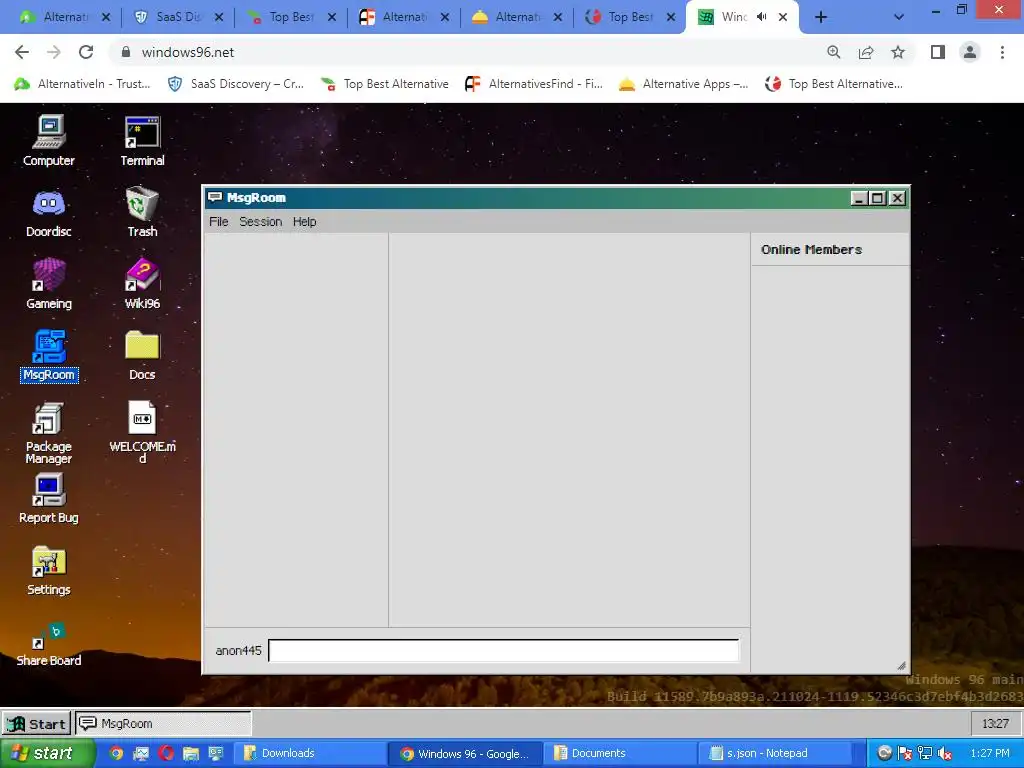
Task: Switch to s.json - Notepad taskbar item
Action: pyautogui.click(x=776, y=753)
